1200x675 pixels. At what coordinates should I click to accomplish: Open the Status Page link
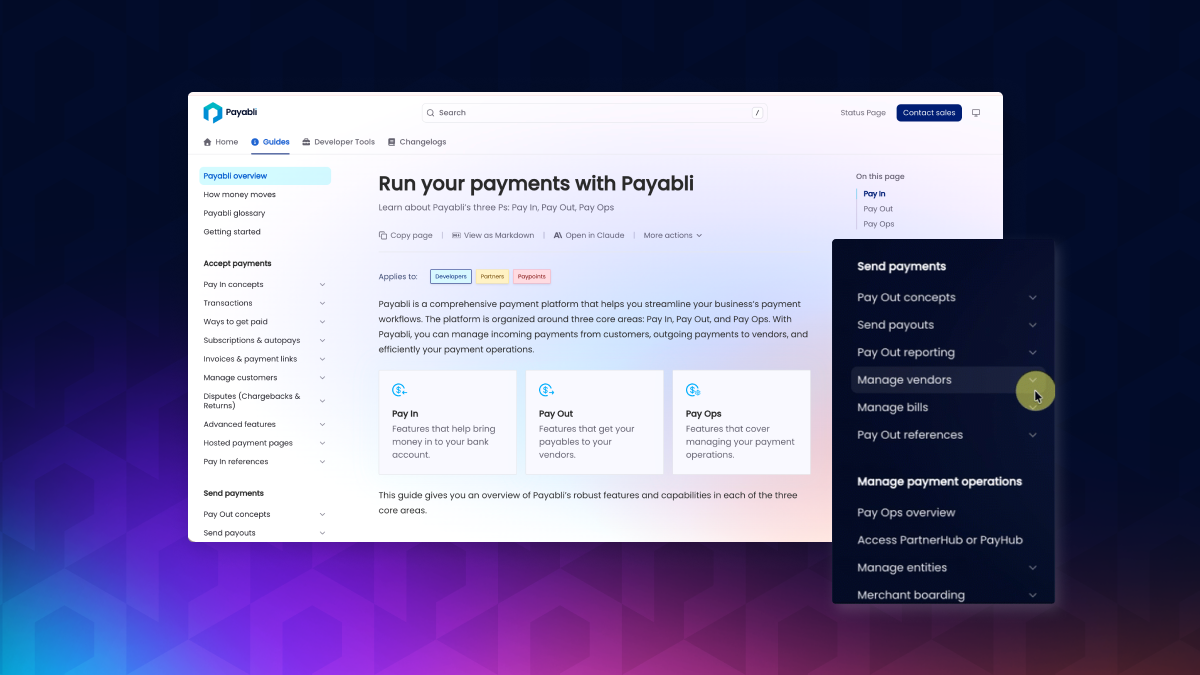[x=862, y=113]
